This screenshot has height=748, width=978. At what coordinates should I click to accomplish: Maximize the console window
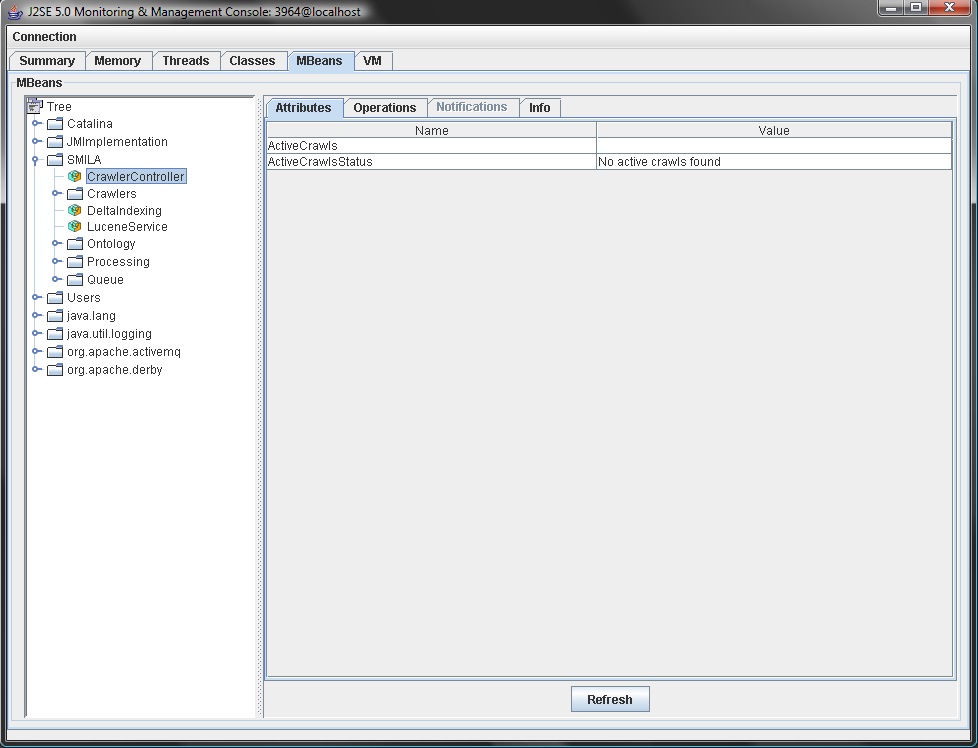coord(916,8)
